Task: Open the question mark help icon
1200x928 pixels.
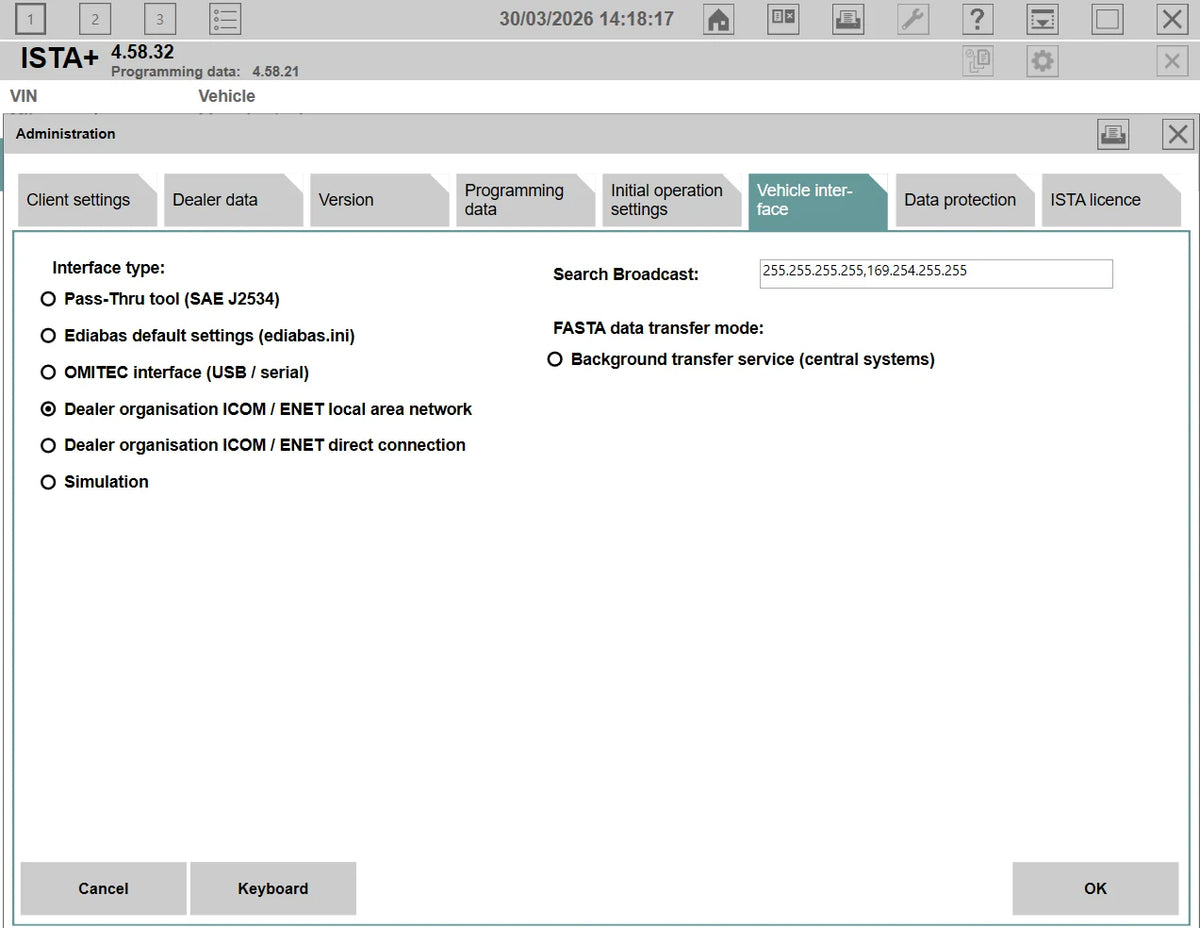Action: click(x=977, y=19)
